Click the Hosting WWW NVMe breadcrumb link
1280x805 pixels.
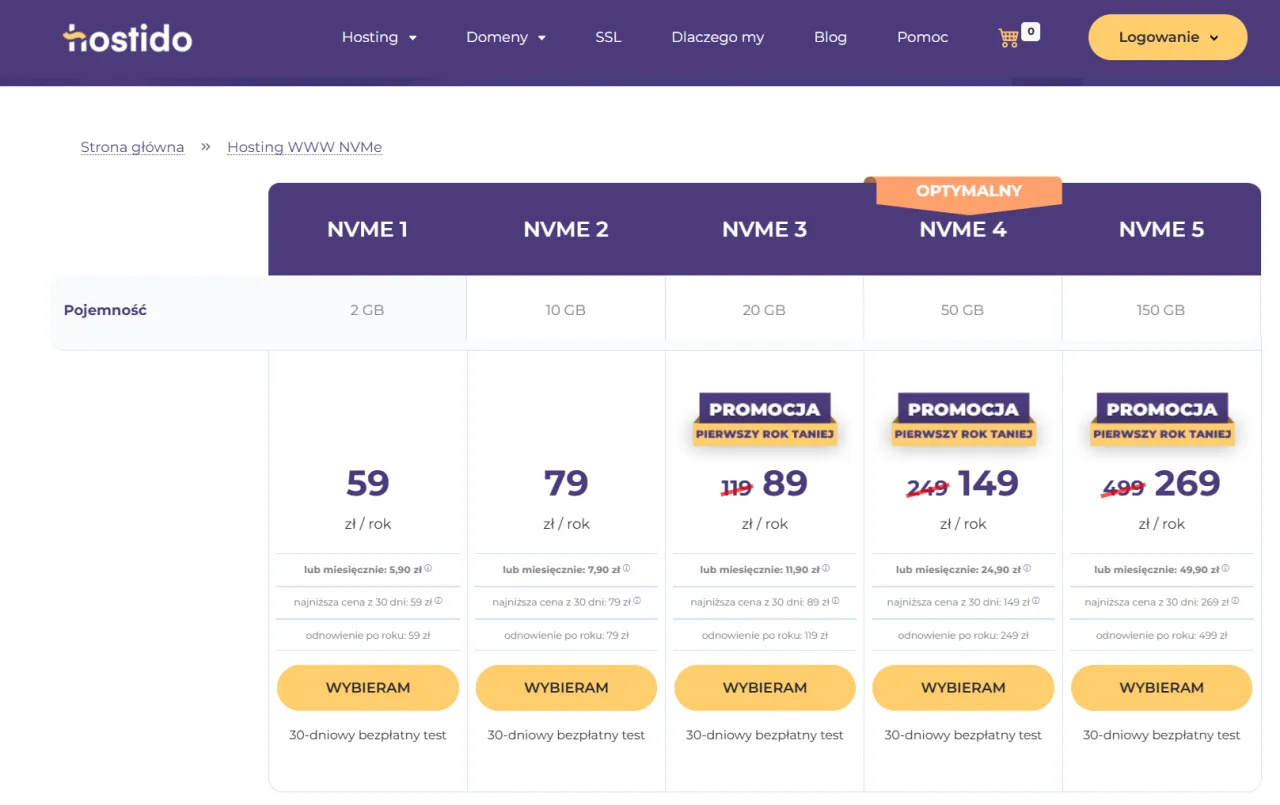tap(304, 147)
